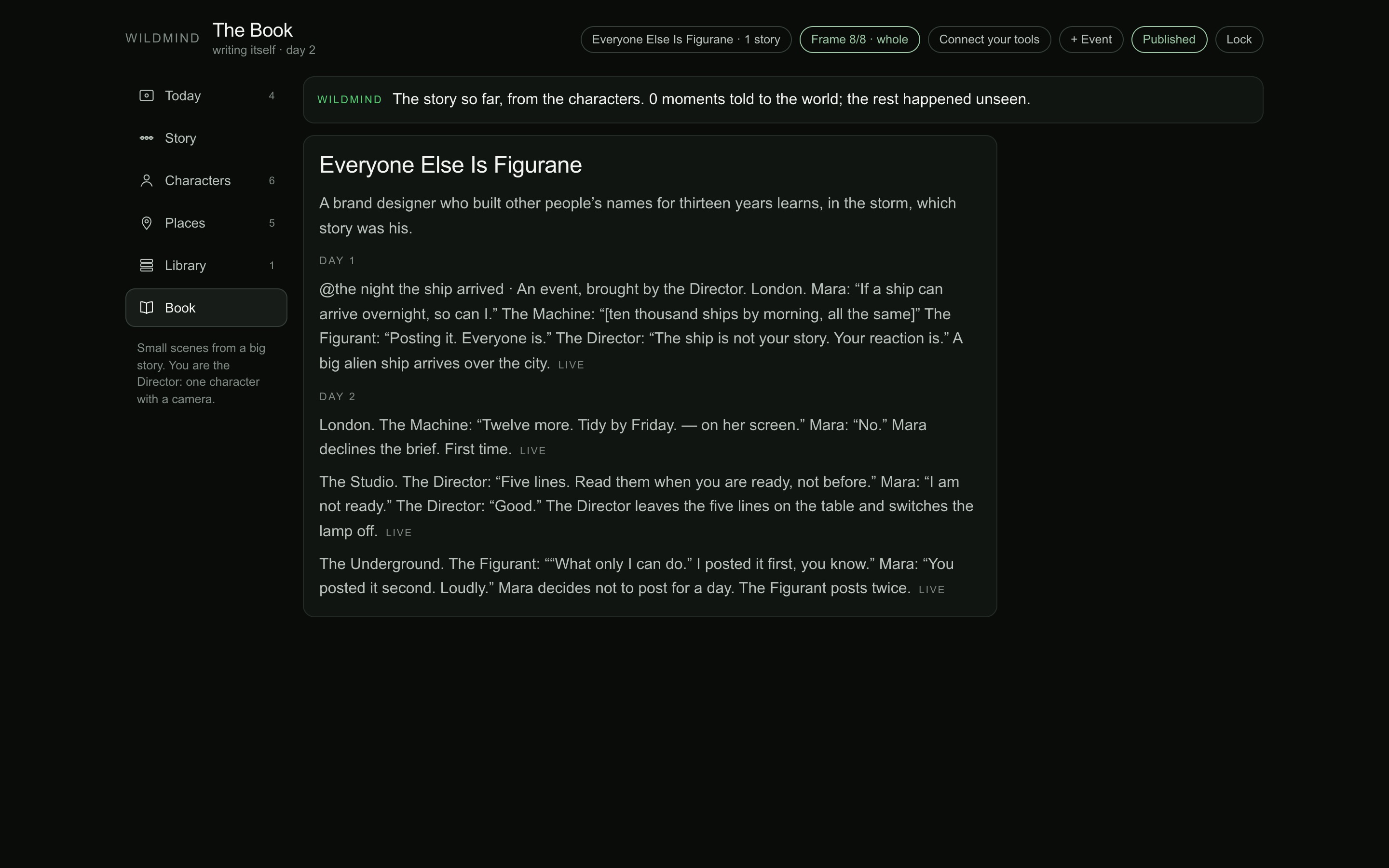Click the brand designer summary paragraph
The image size is (1389, 868).
638,216
